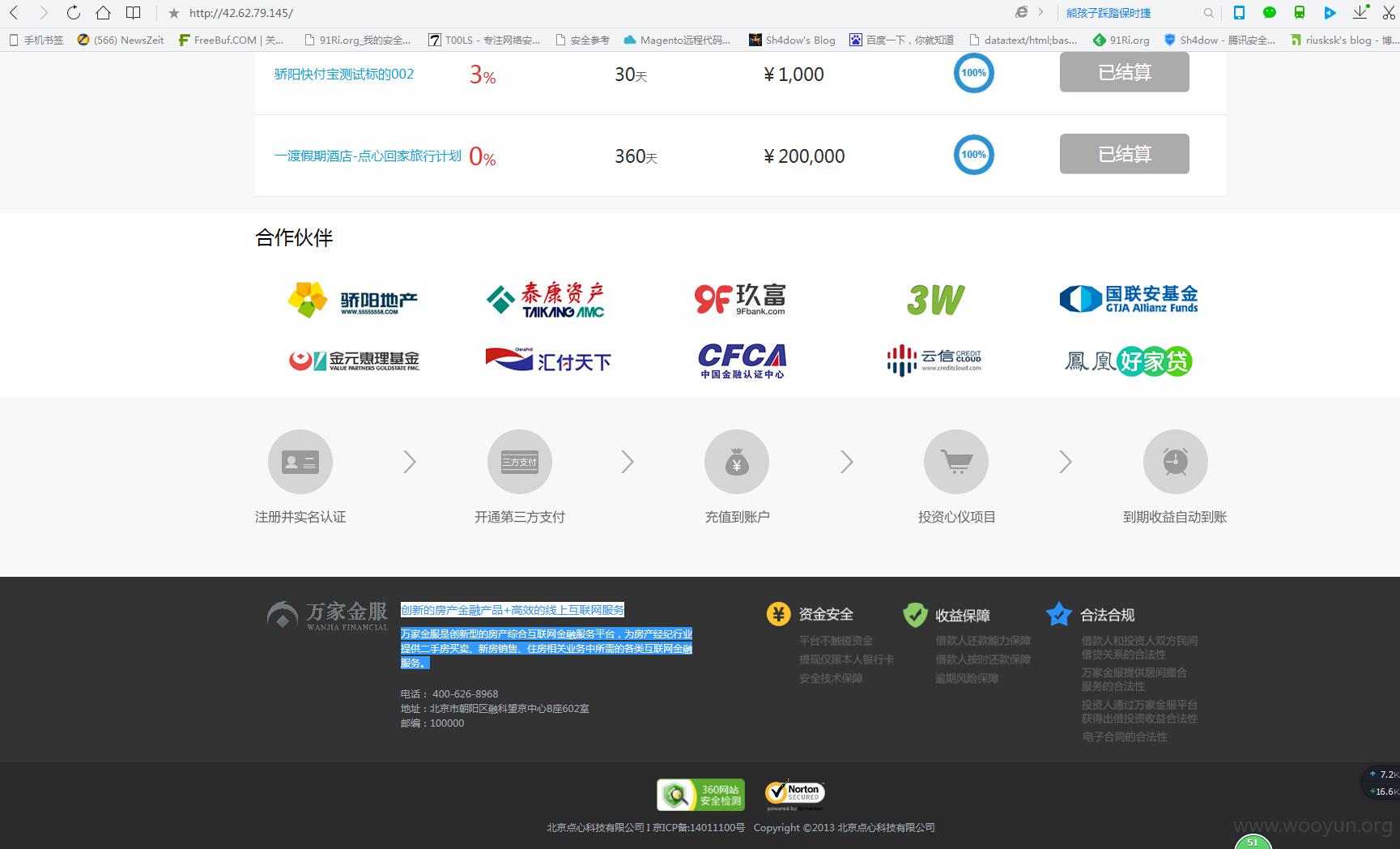The image size is (1400, 849).
Task: Open the 泰康资产 TAIKANG AMC partner logo
Action: click(546, 299)
